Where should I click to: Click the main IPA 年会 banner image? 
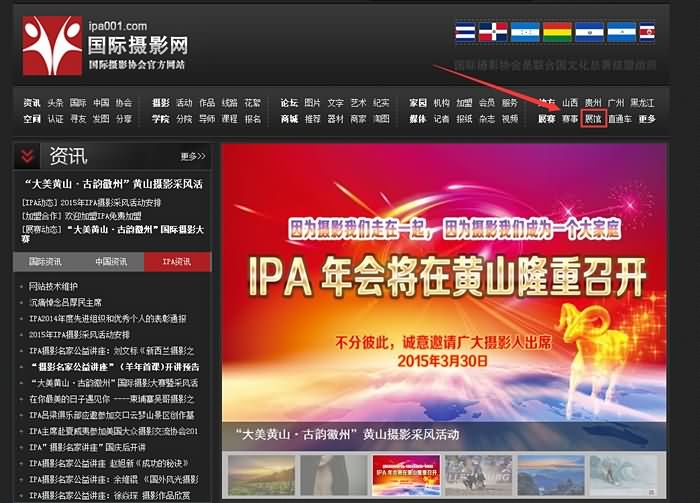[444, 283]
